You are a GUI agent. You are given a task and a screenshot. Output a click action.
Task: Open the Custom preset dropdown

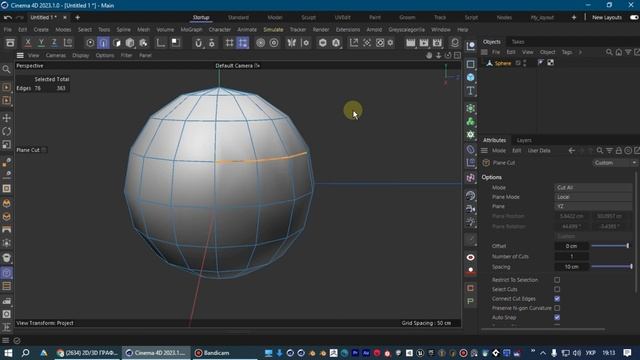coord(615,163)
